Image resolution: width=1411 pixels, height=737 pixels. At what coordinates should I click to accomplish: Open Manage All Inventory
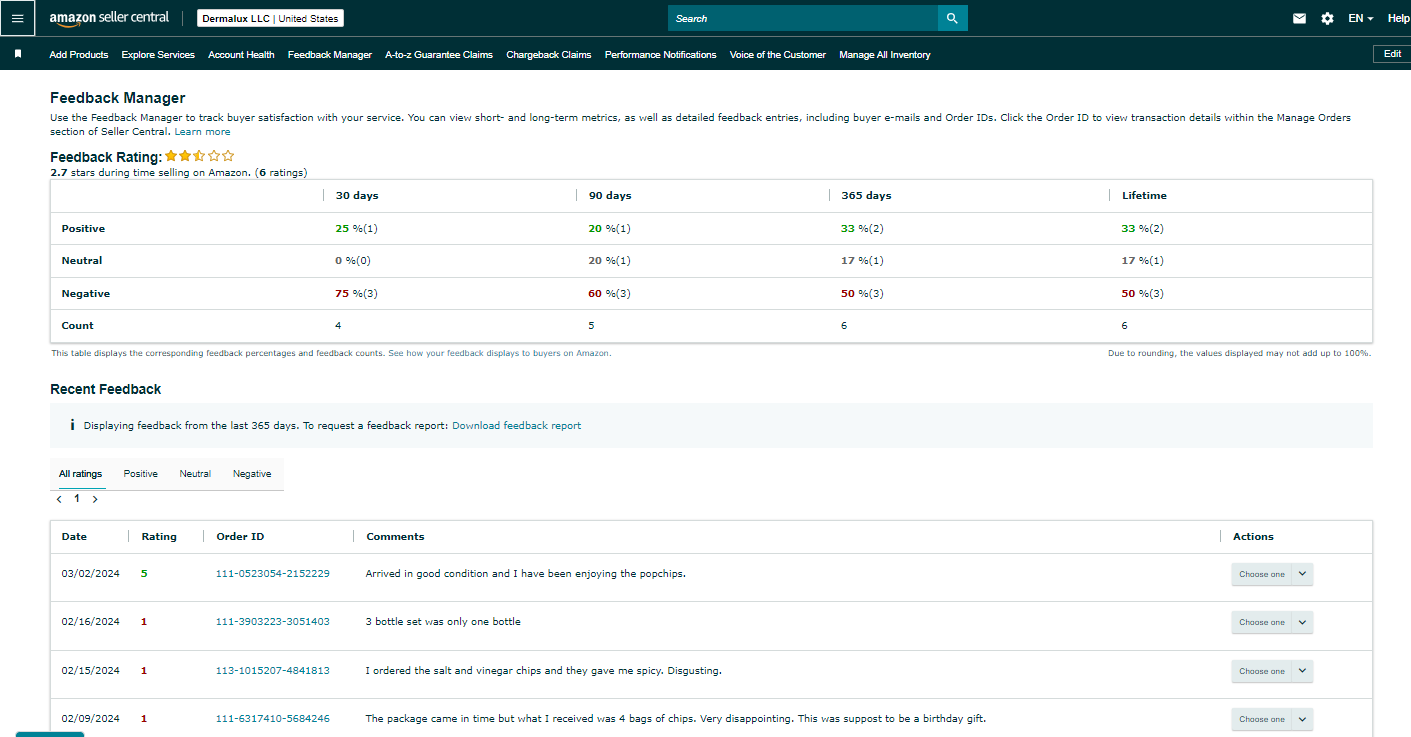(x=885, y=55)
